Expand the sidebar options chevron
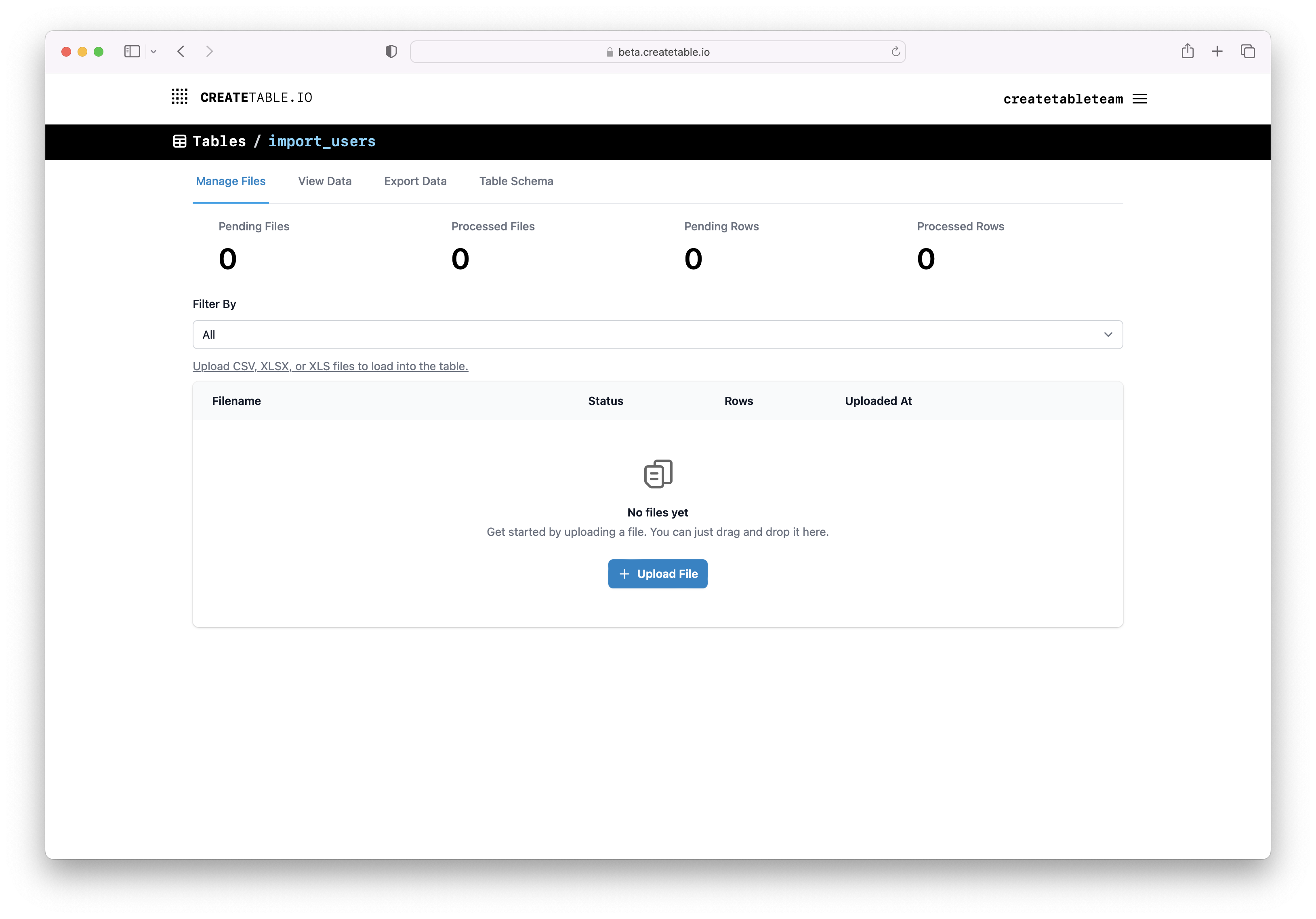This screenshot has height=919, width=1316. coord(153,52)
